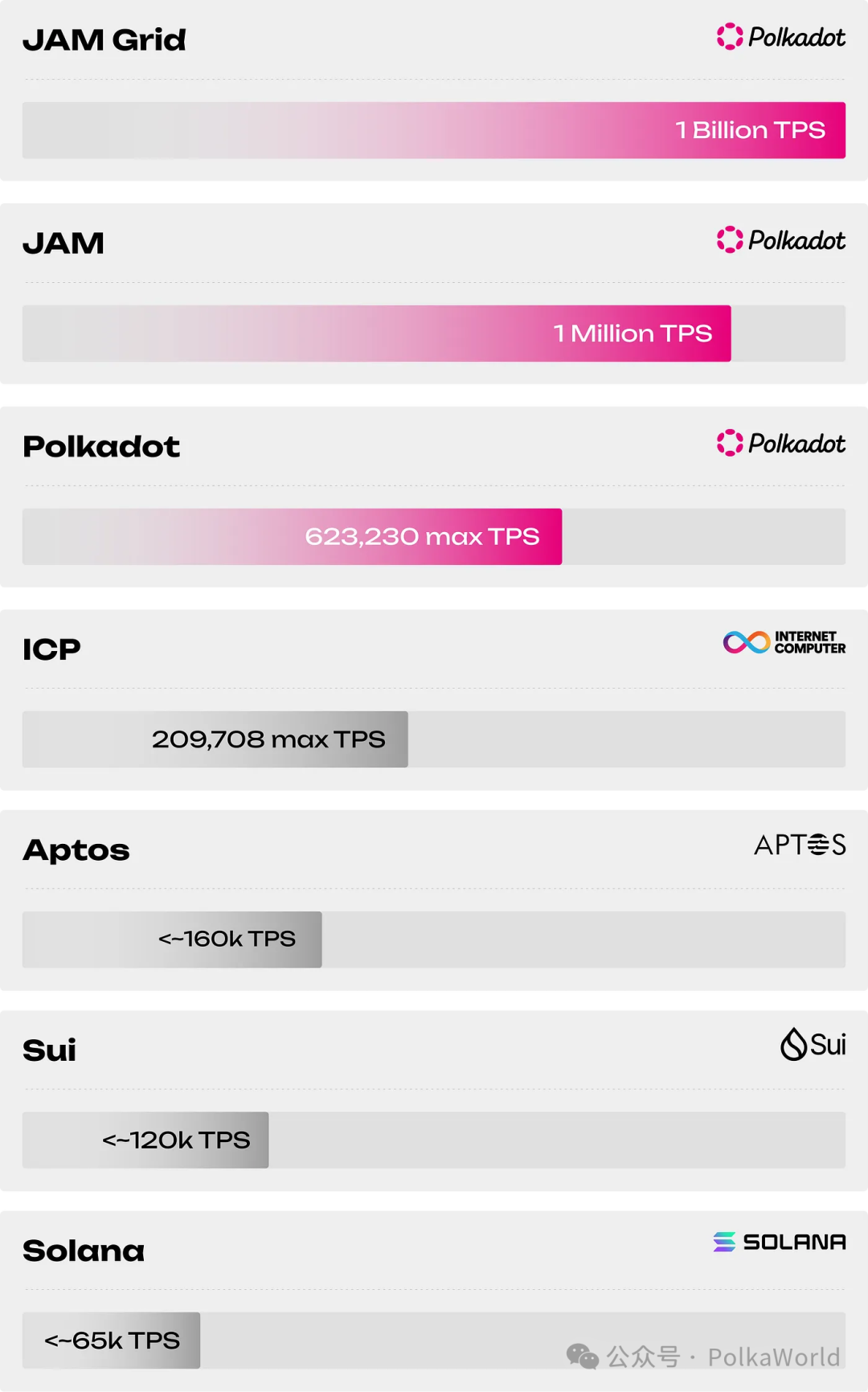Click the Solana heading text
This screenshot has width=868, height=1392.
coord(84,1251)
